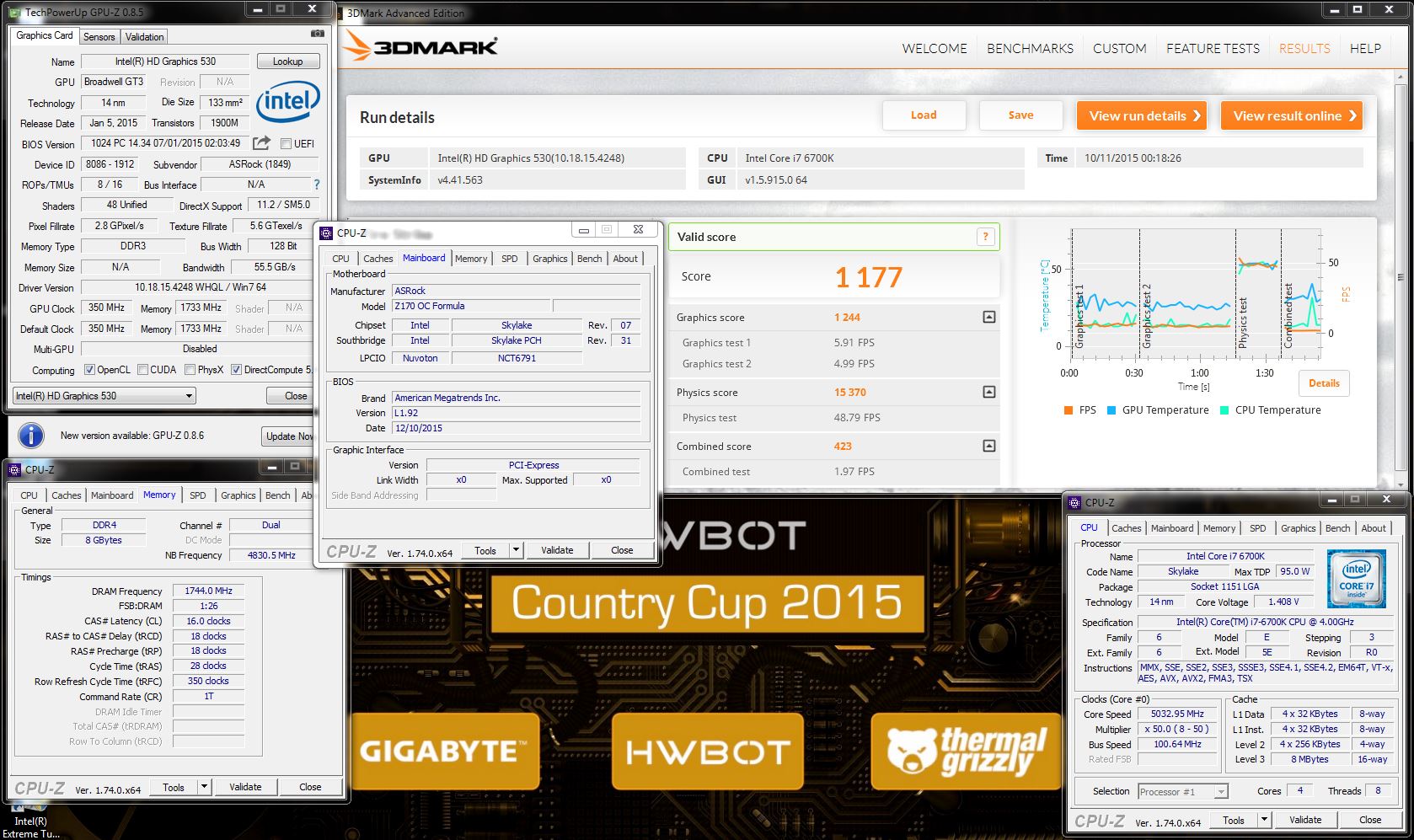Collapse the Combined score section
The width and height of the screenshot is (1414, 840).
point(988,446)
